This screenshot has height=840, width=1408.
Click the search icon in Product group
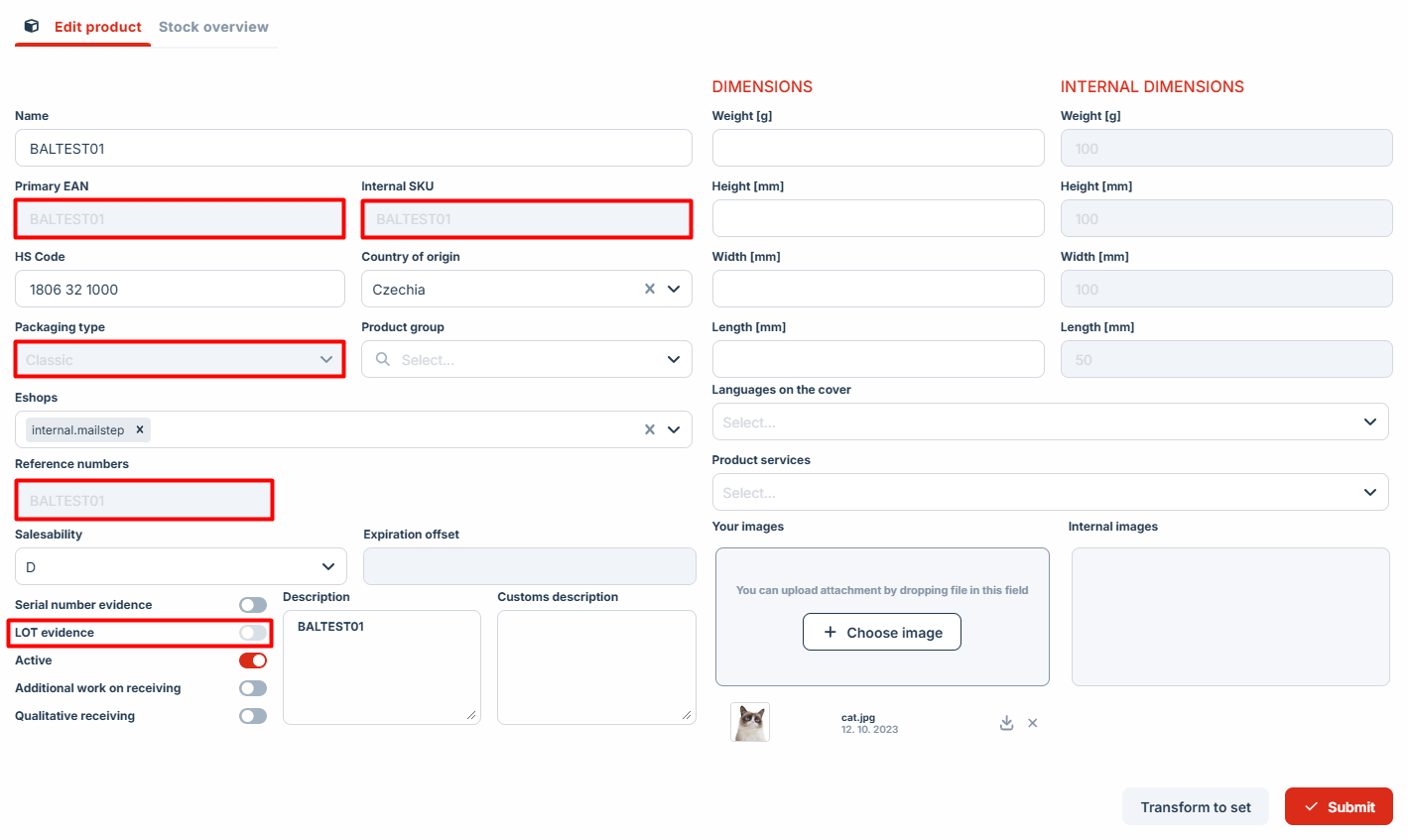[x=383, y=359]
